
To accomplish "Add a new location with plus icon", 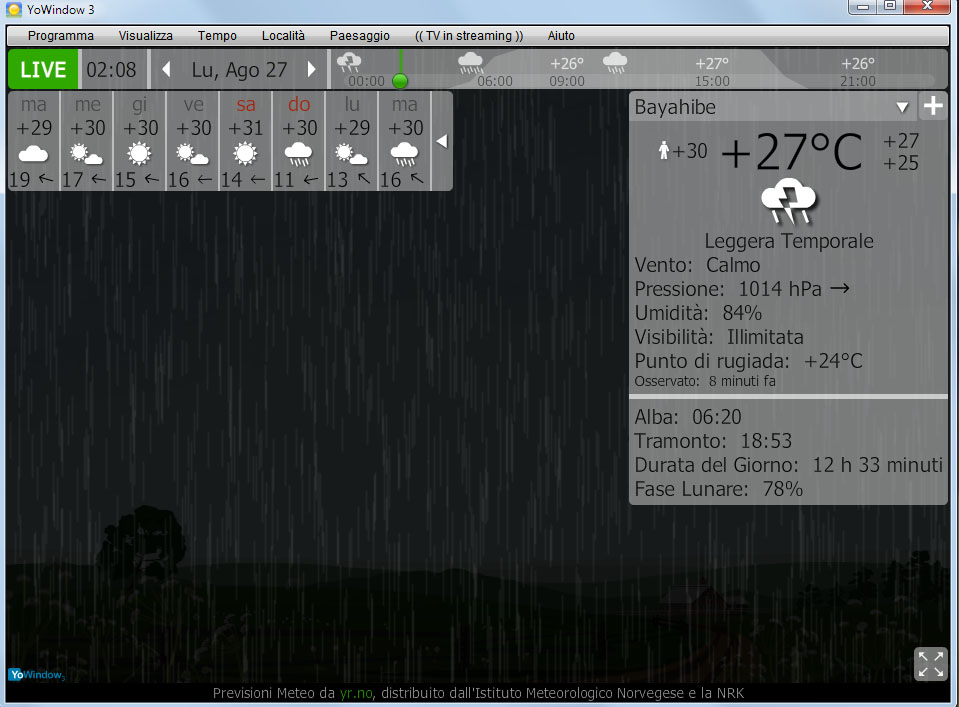I will click(933, 106).
